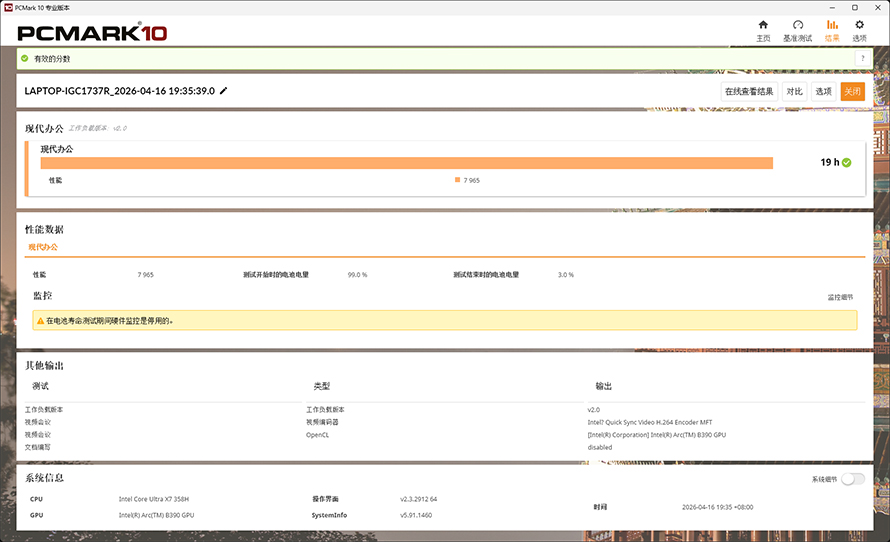Click the OpenCL type cell
The width and height of the screenshot is (890, 542).
click(x=317, y=435)
